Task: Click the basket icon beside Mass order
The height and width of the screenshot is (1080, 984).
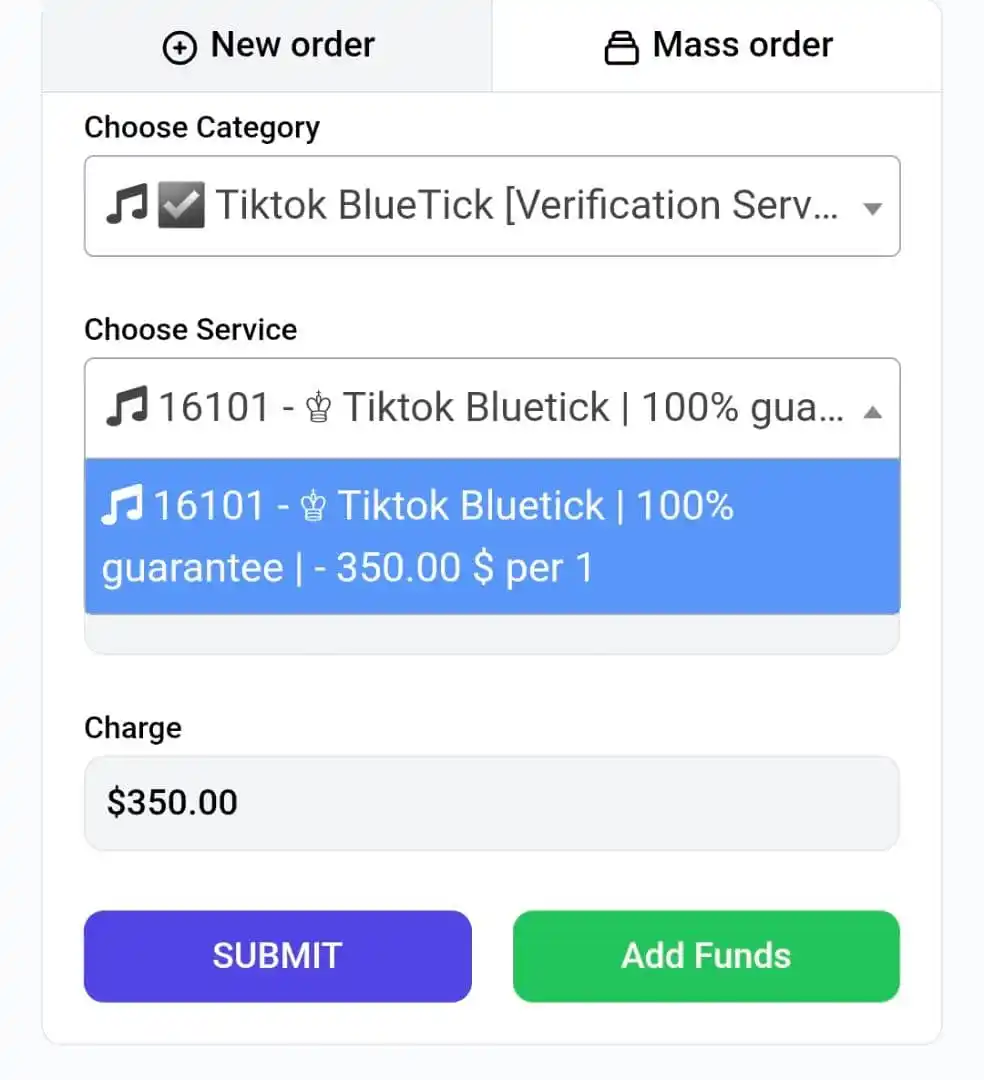Action: (x=621, y=48)
